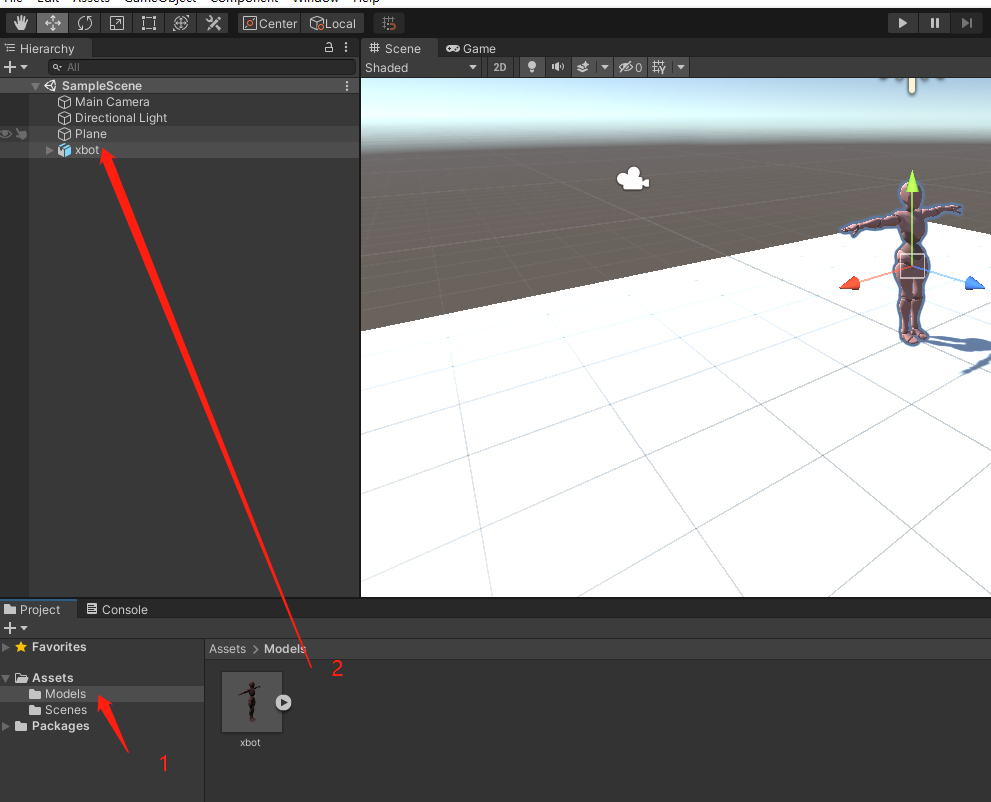Toggle handle rotation Local button
991x802 pixels.
(332, 23)
